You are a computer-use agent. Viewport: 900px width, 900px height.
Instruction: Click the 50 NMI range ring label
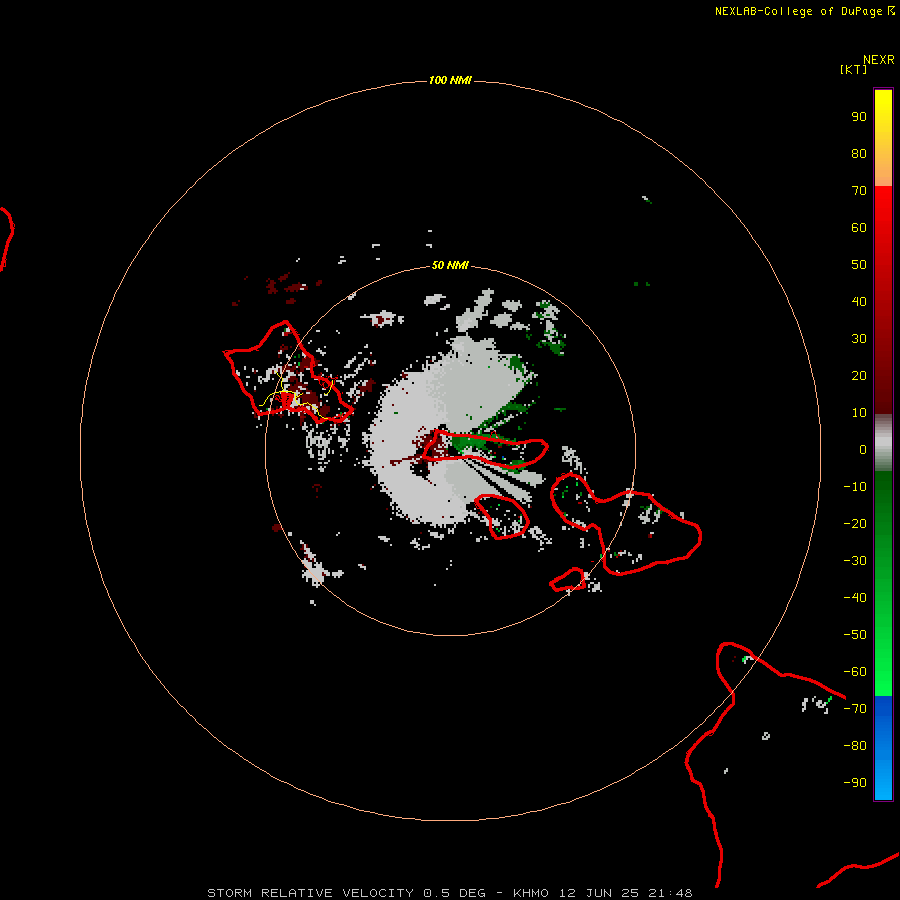(x=450, y=265)
